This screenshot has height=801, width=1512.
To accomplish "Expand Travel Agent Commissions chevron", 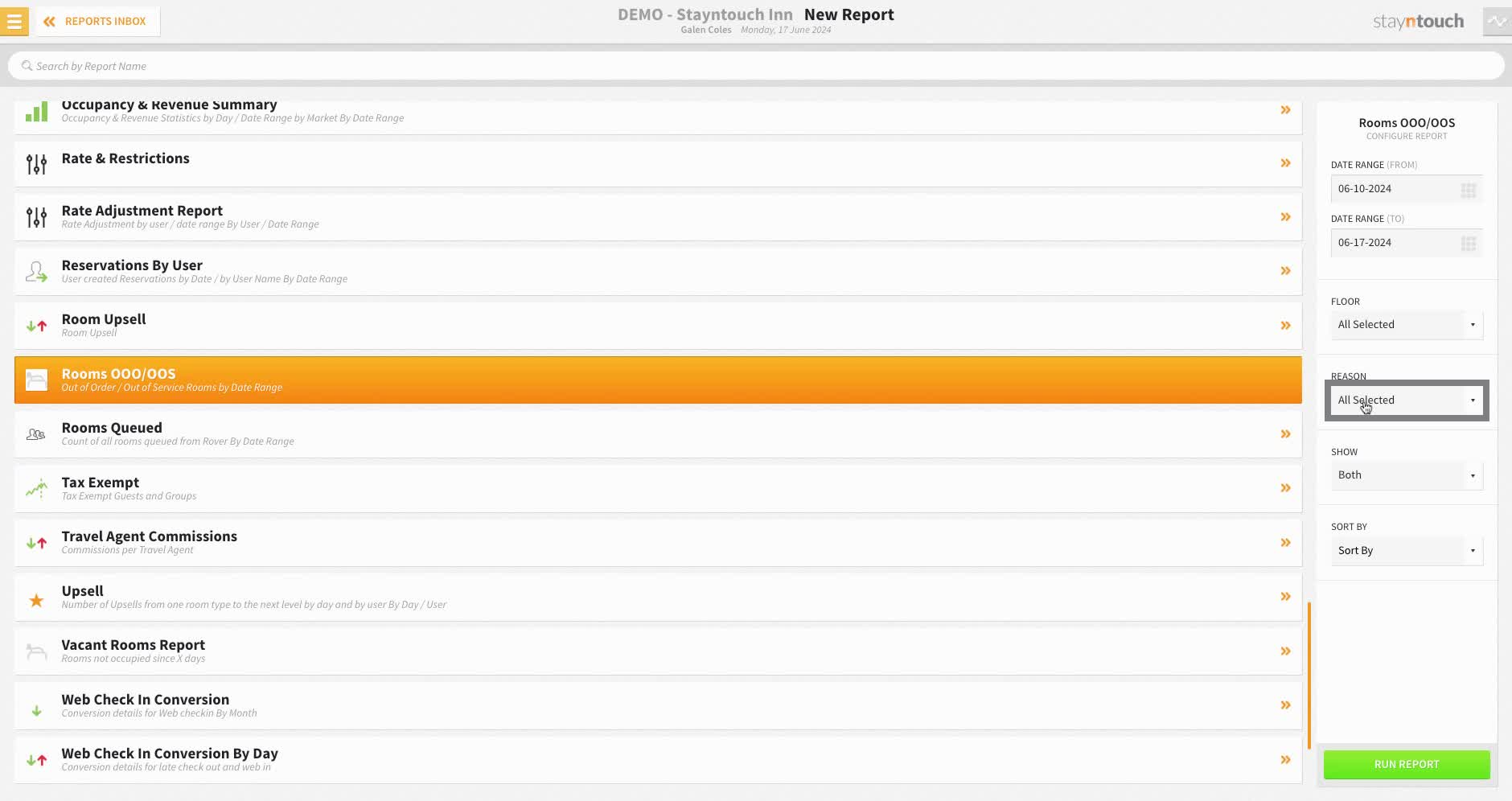I will [1285, 543].
